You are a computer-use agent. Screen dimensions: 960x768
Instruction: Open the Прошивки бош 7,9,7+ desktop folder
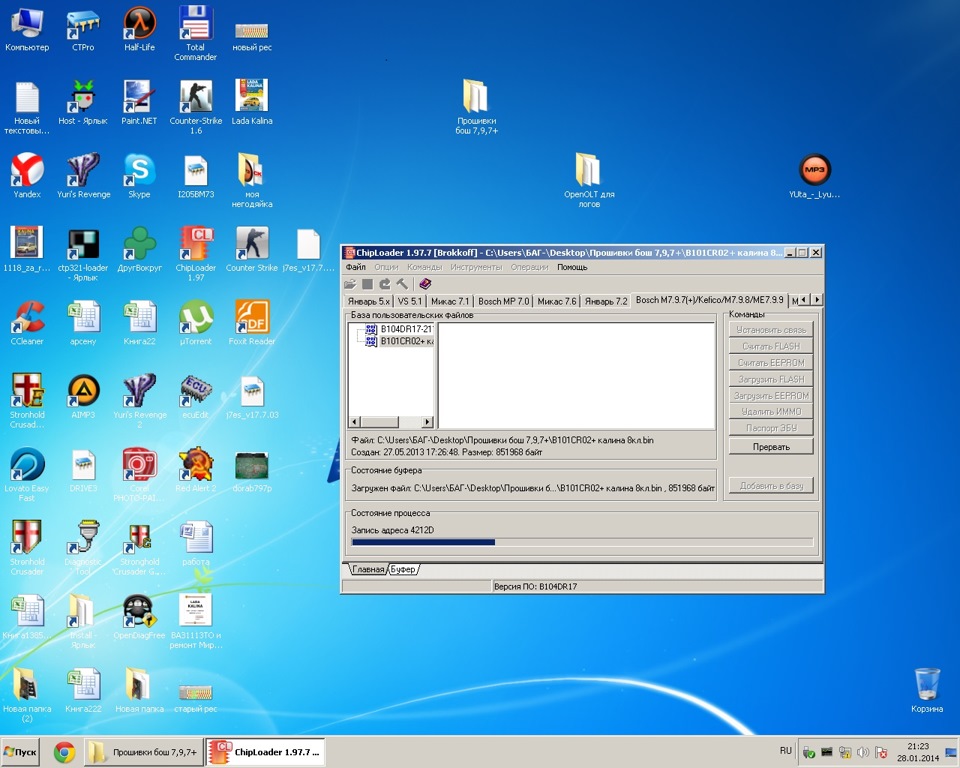click(476, 106)
